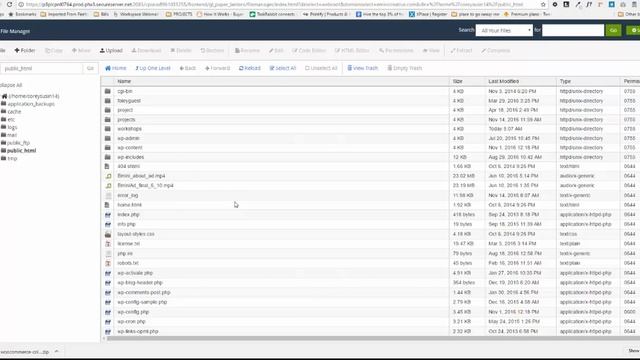Sort by Size column header
Image resolution: width=640 pixels, height=360 pixels.
point(457,81)
